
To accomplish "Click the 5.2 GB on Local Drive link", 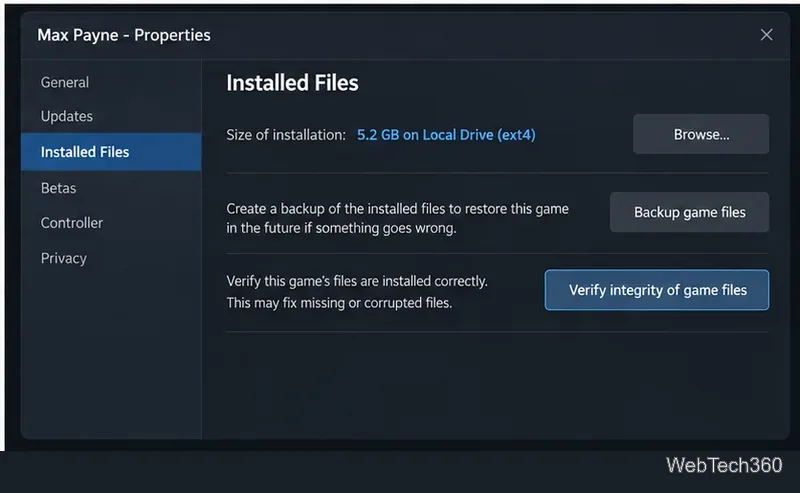I will tap(446, 135).
